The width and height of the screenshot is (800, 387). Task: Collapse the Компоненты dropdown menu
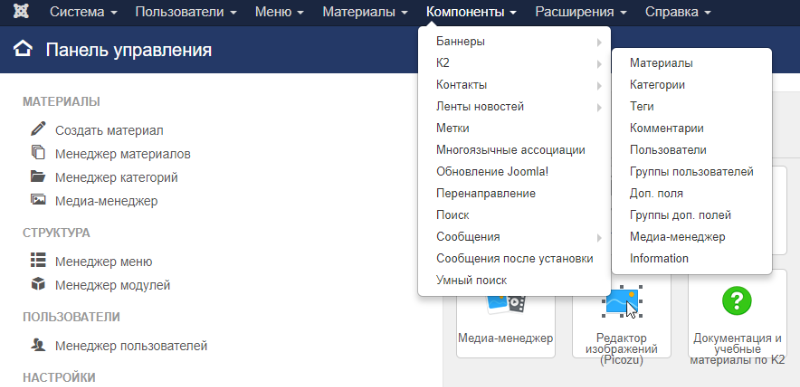[x=471, y=12]
